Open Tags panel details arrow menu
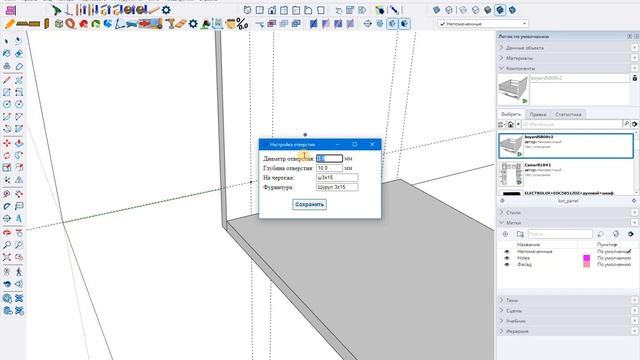The height and width of the screenshot is (360, 640). [631, 234]
